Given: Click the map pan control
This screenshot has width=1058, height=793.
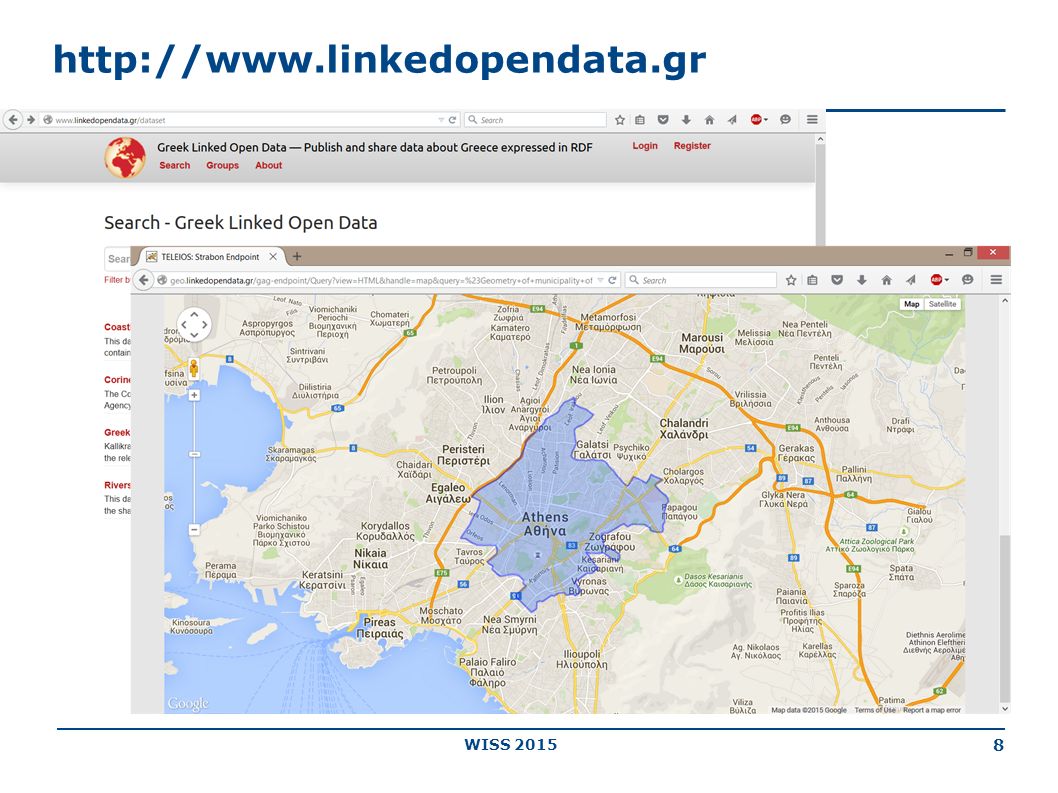Looking at the screenshot, I should [194, 325].
